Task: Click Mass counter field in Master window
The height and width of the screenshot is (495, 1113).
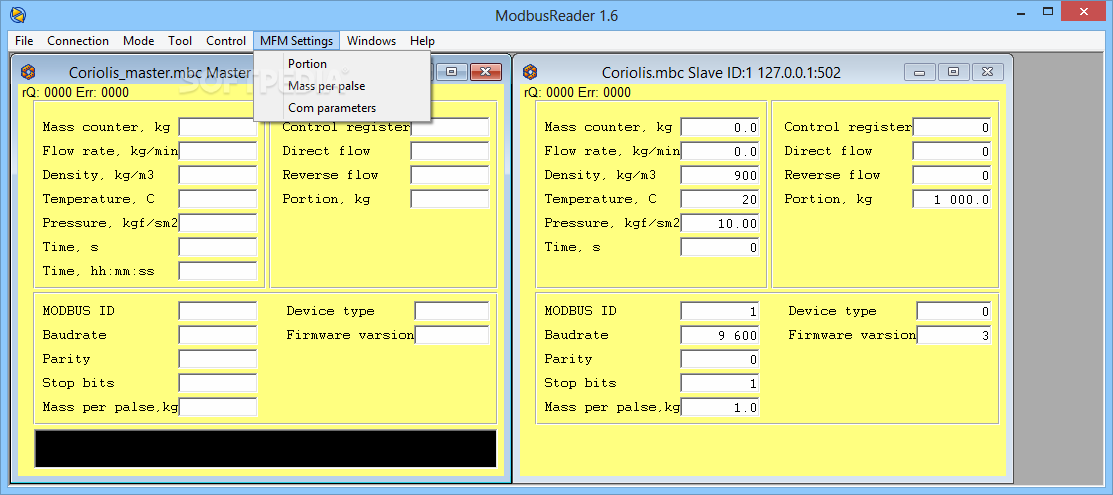Action: pyautogui.click(x=218, y=127)
